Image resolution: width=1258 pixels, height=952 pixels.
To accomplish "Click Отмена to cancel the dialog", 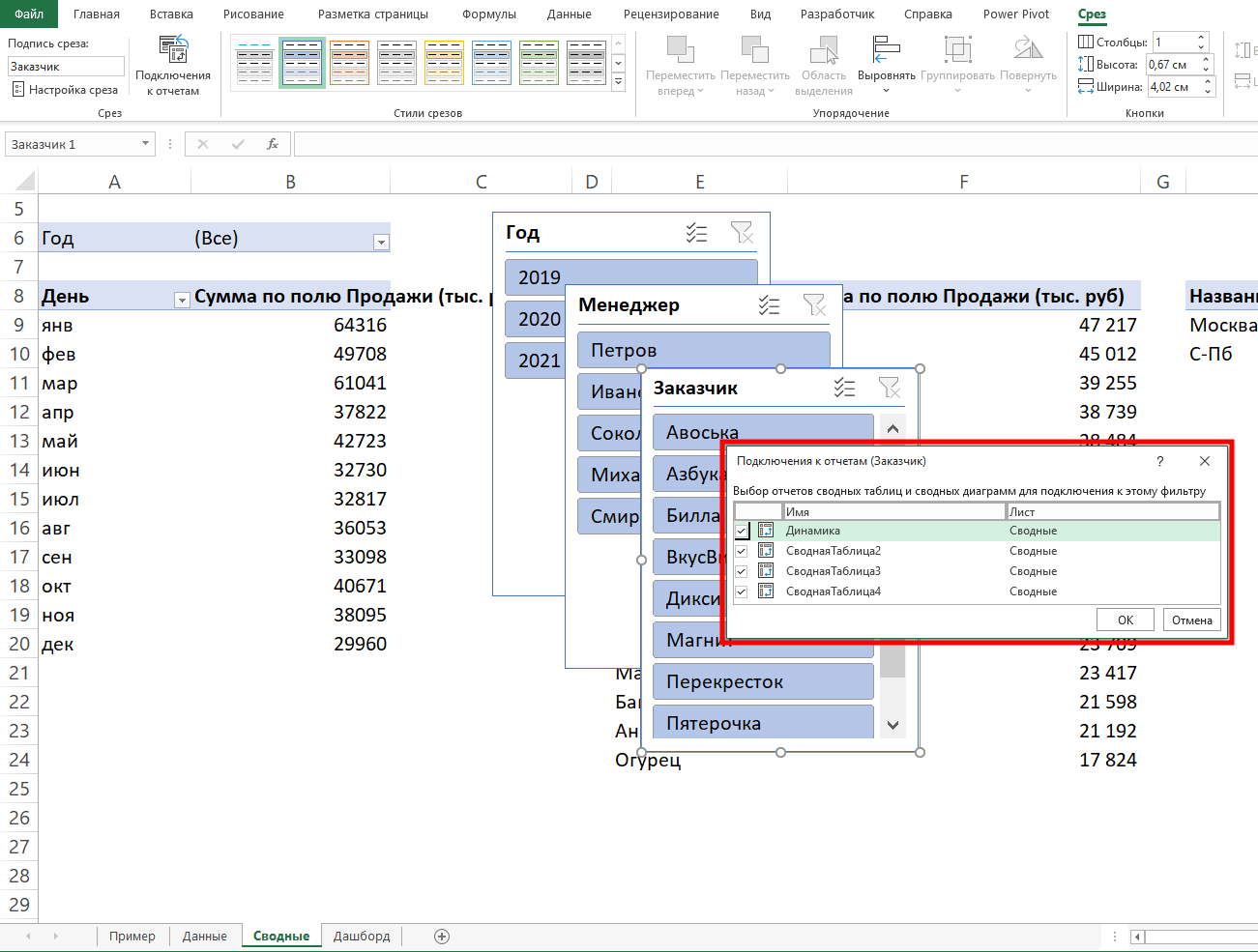I will pyautogui.click(x=1191, y=620).
